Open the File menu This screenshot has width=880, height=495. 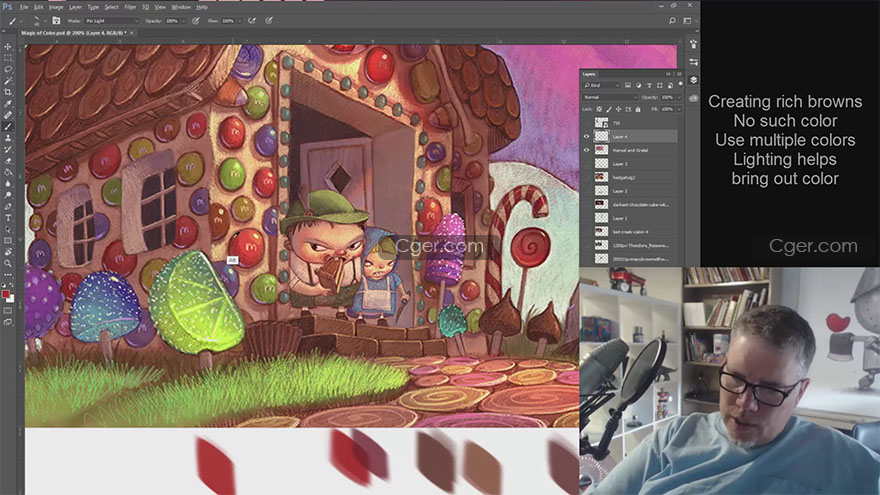tap(24, 7)
